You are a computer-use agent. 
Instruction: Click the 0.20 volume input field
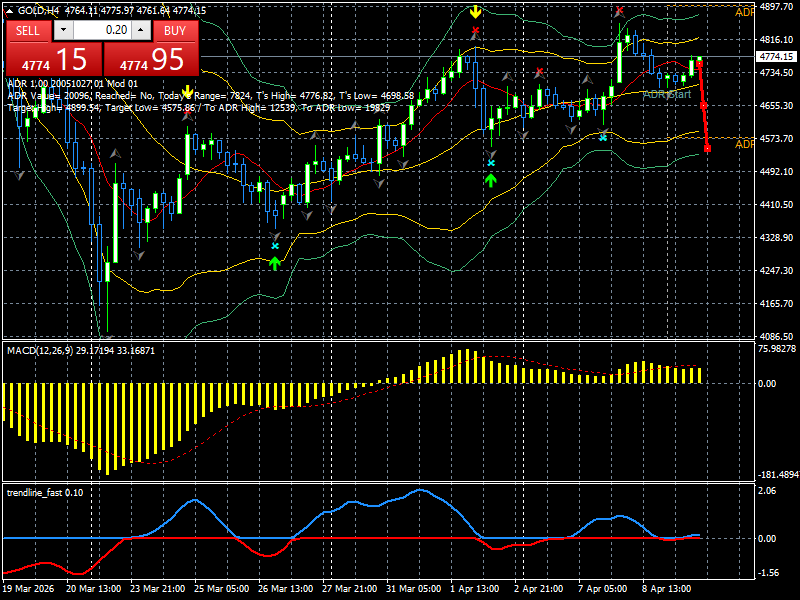(x=102, y=30)
